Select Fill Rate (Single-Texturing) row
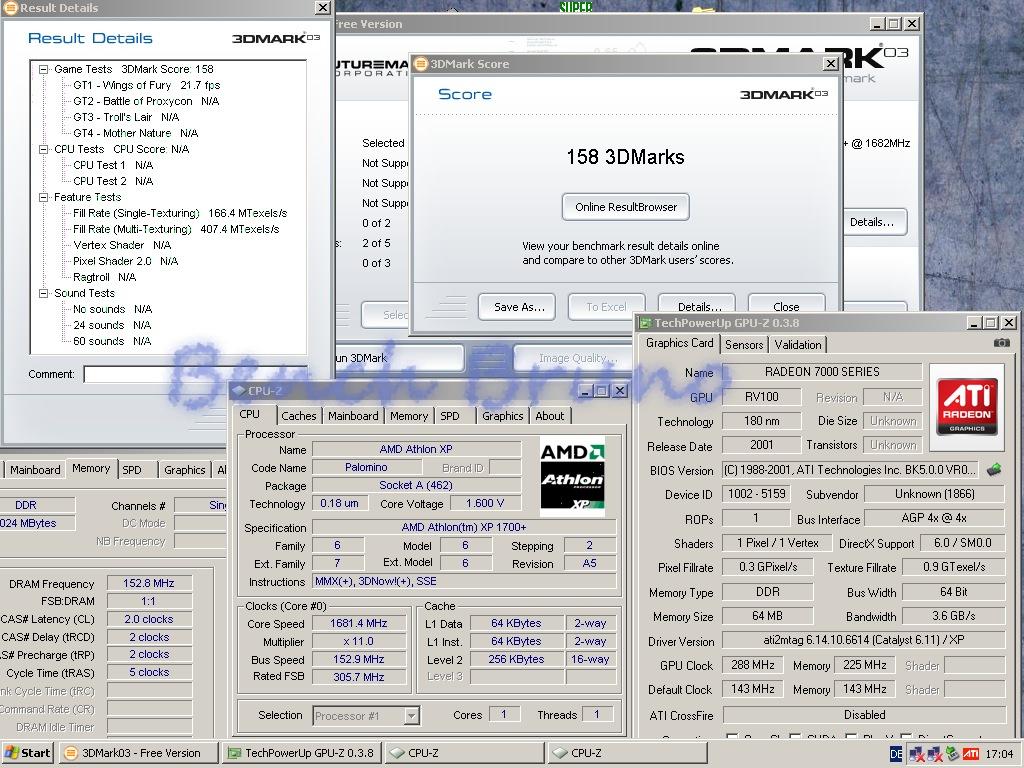Viewport: 1024px width, 768px height. pyautogui.click(x=180, y=214)
